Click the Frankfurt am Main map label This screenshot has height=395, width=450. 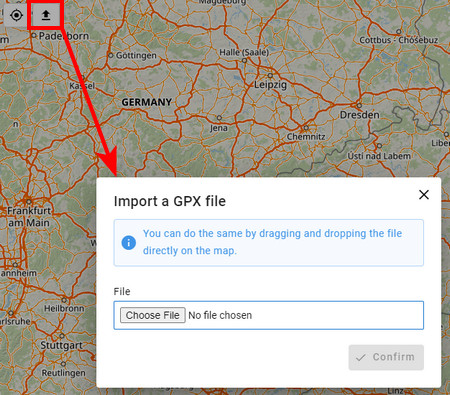click(x=29, y=217)
